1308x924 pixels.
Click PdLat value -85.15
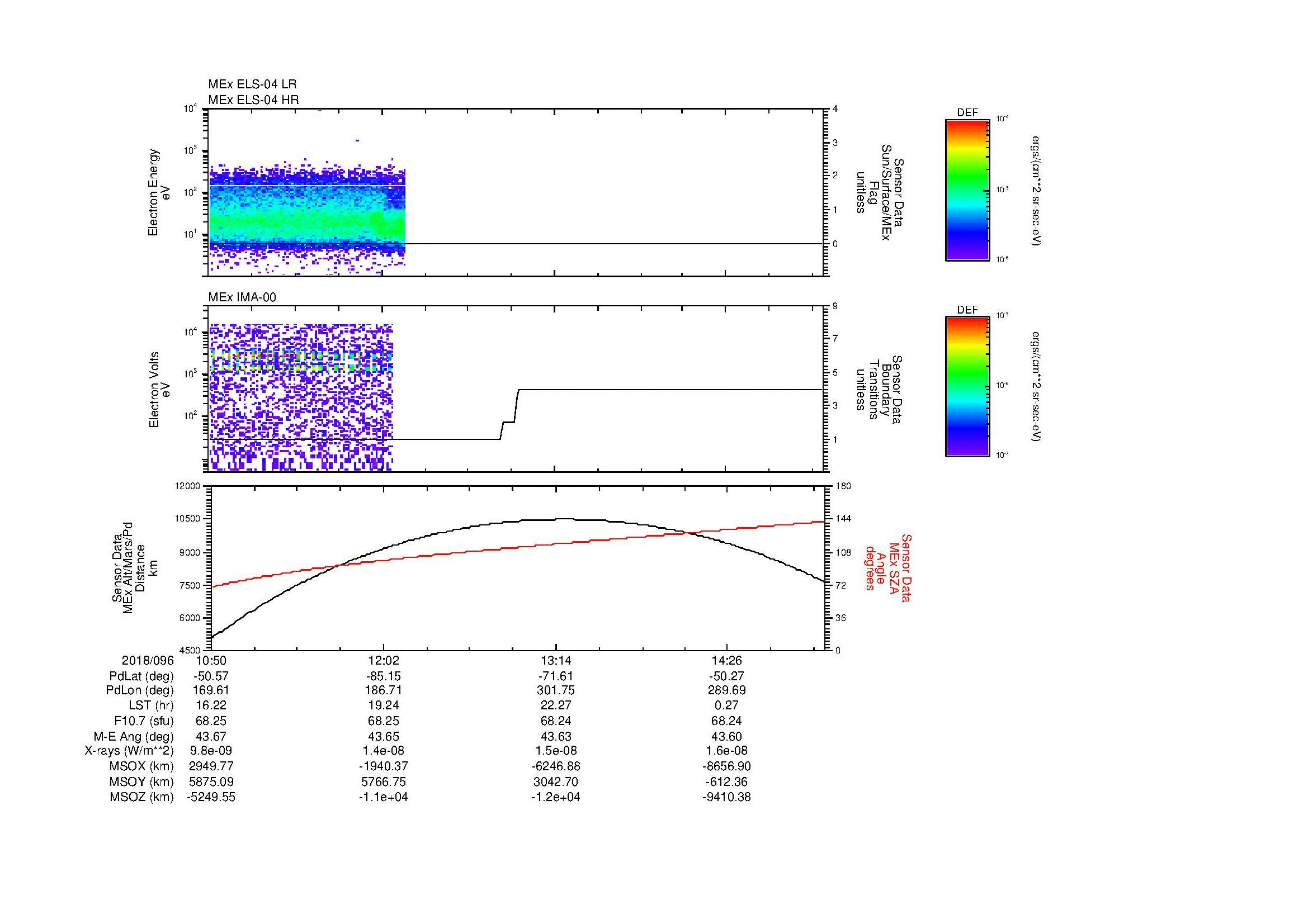[384, 677]
